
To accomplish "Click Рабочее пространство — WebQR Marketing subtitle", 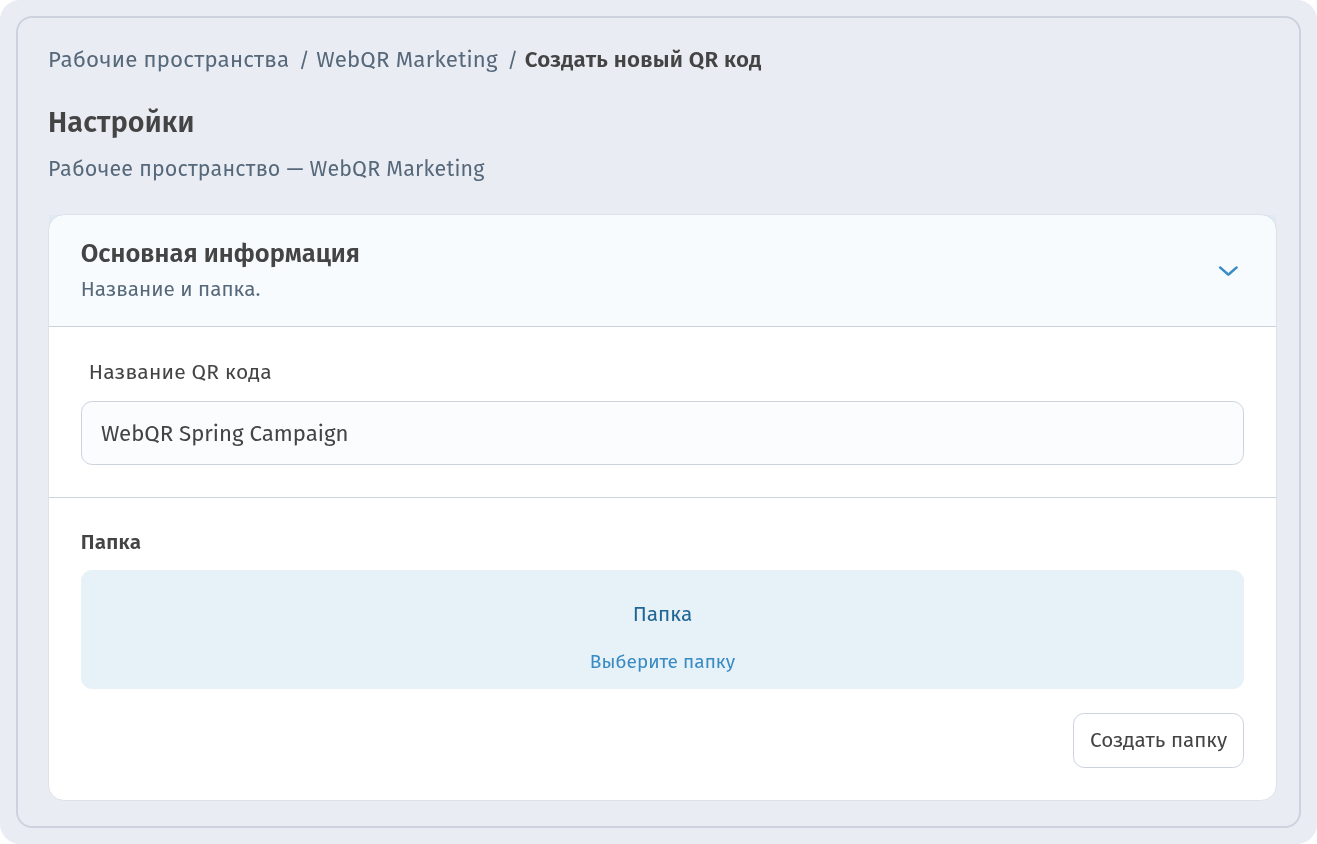I will coord(267,169).
